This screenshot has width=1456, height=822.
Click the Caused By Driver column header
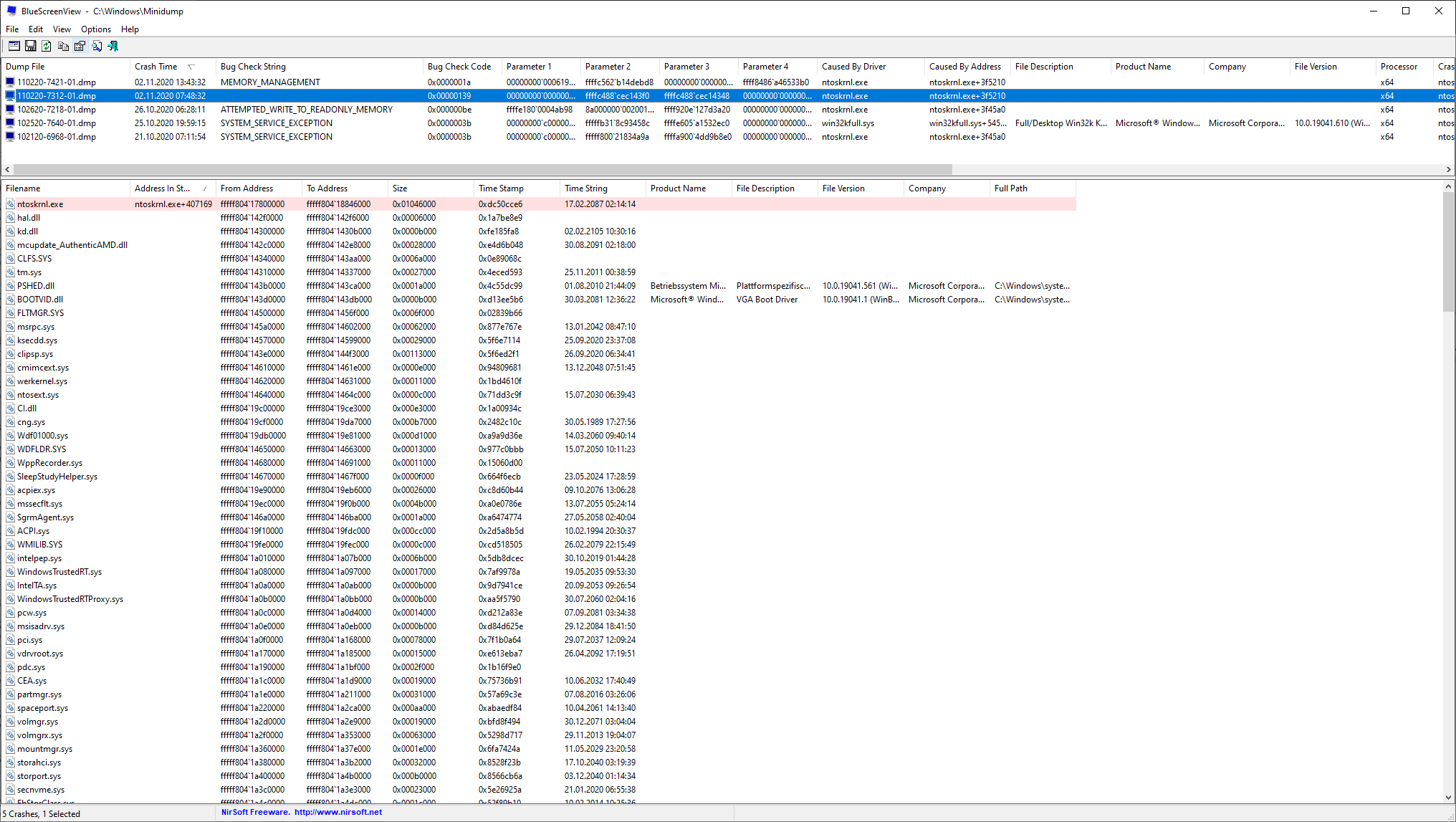click(x=853, y=67)
